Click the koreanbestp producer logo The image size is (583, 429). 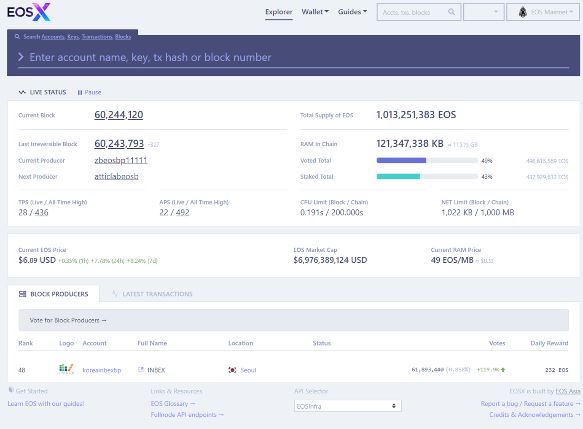(x=66, y=369)
